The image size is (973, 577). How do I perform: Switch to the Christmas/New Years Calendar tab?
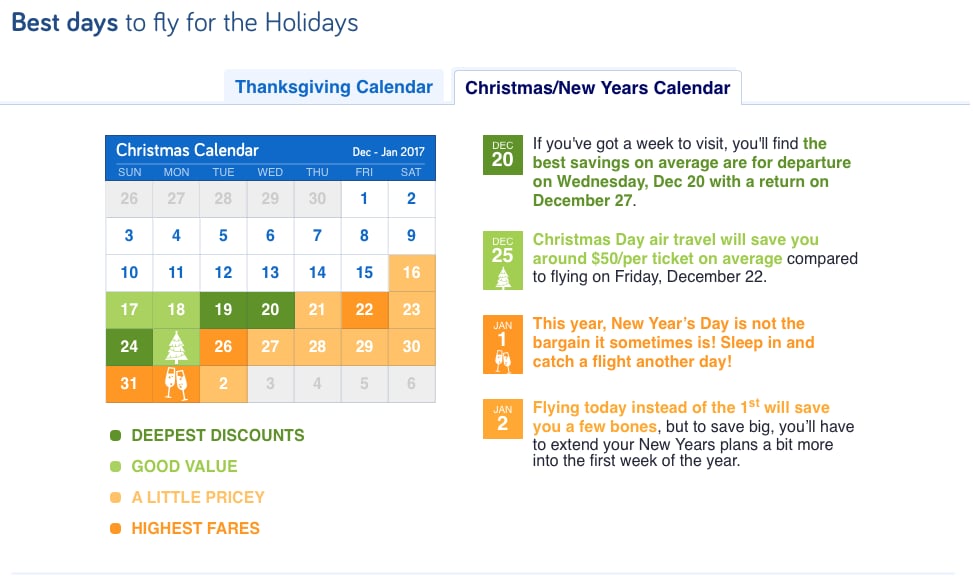(597, 88)
